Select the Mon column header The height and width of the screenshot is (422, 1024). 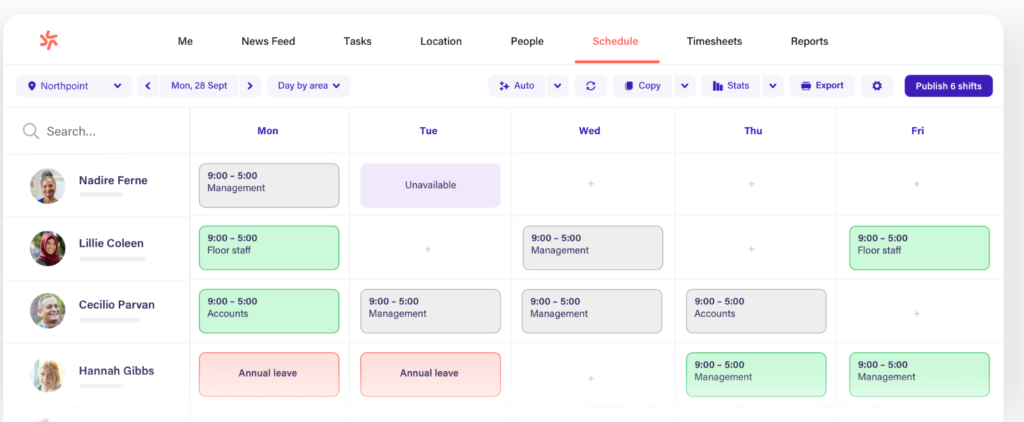point(268,131)
